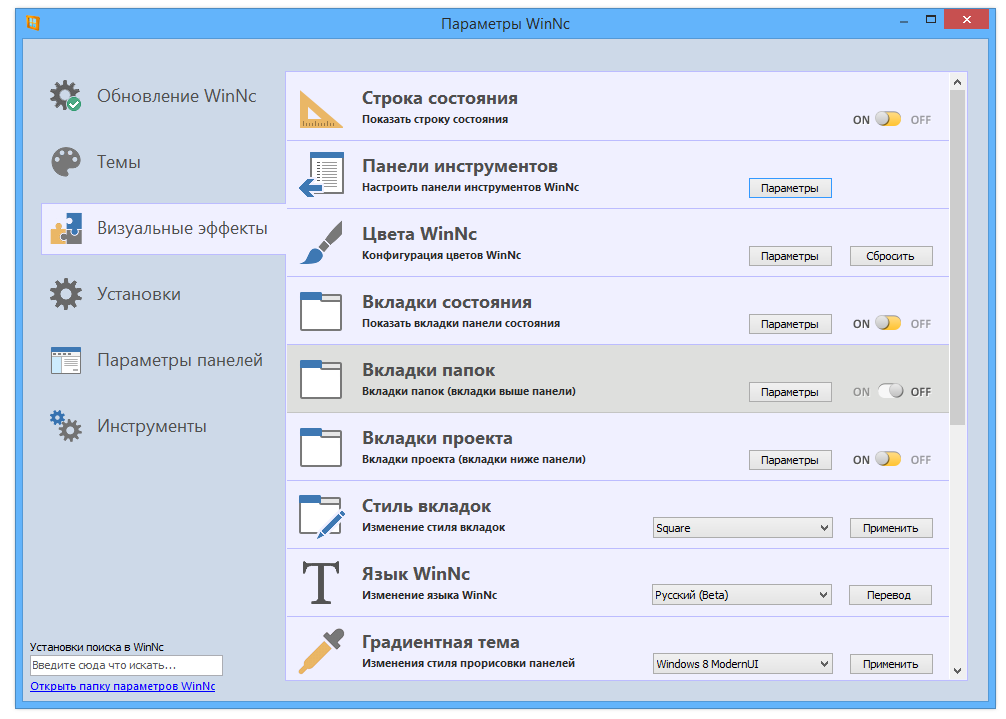This screenshot has width=1006, height=719.
Task: Open the WinNc parameters folder link
Action: point(122,686)
